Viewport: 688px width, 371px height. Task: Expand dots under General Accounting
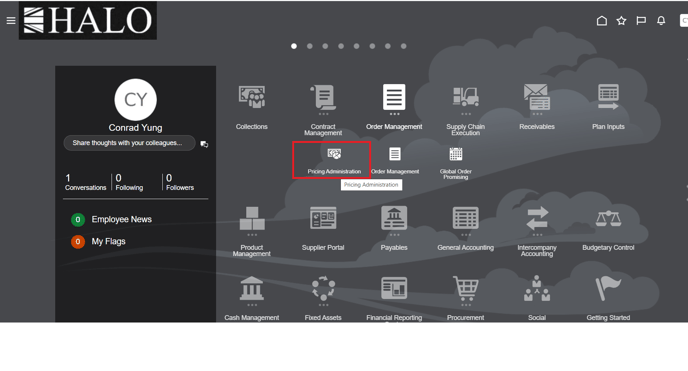click(466, 235)
